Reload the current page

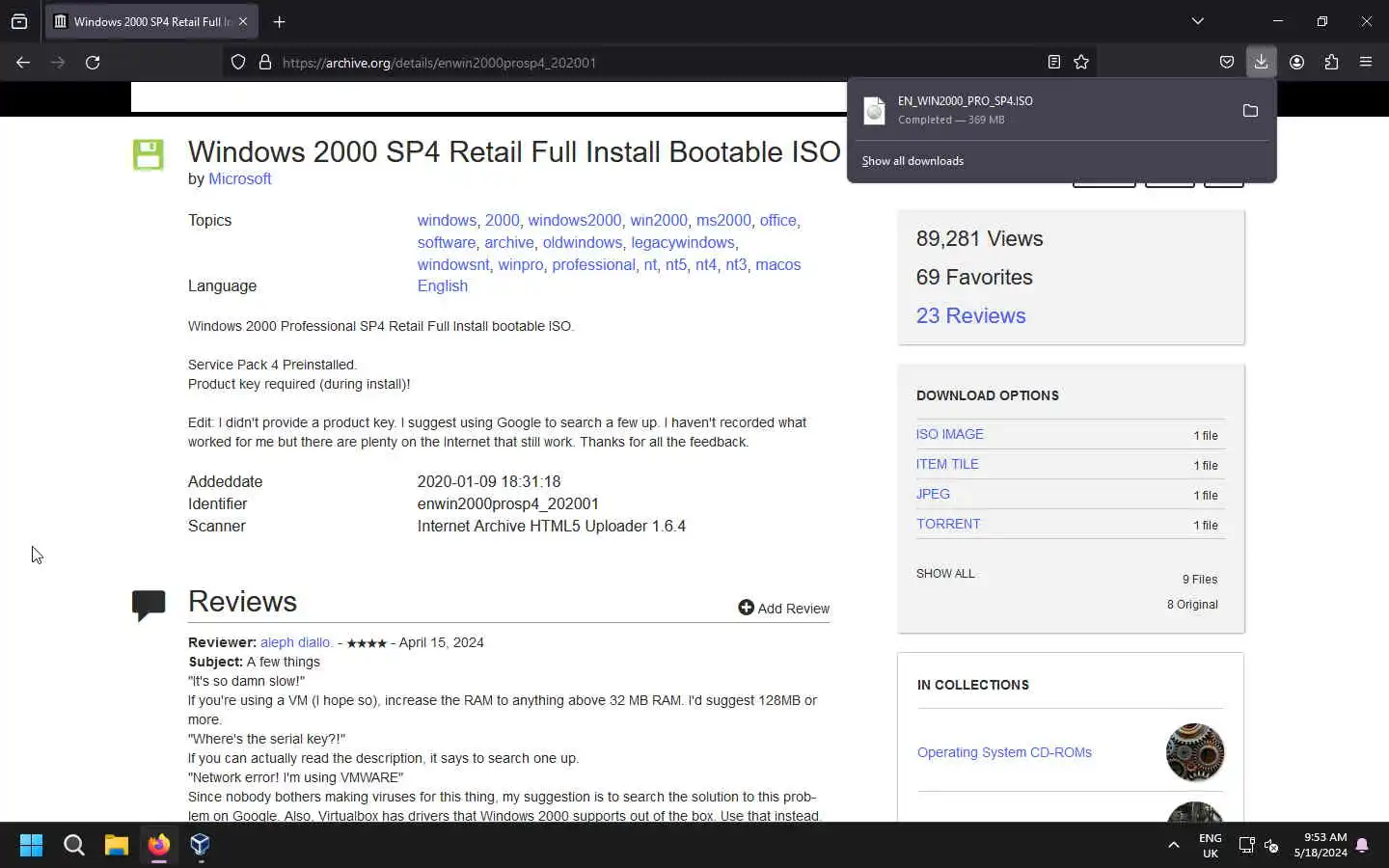pyautogui.click(x=93, y=63)
